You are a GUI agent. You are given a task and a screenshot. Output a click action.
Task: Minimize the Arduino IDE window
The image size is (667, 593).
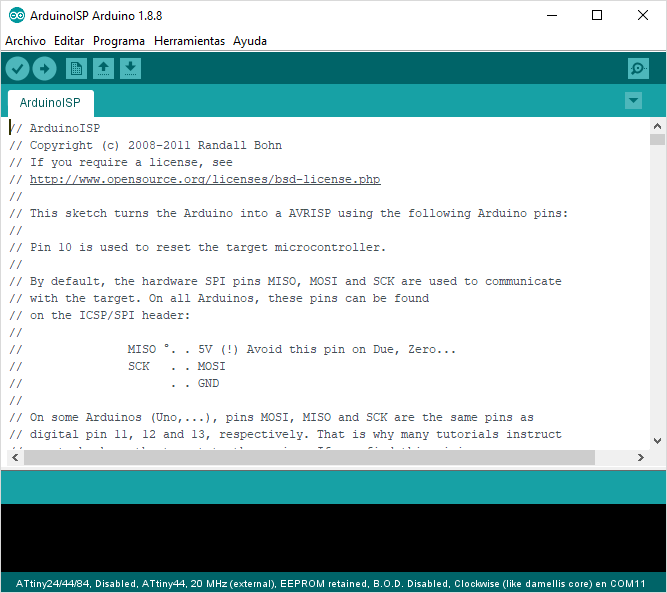(x=552, y=16)
